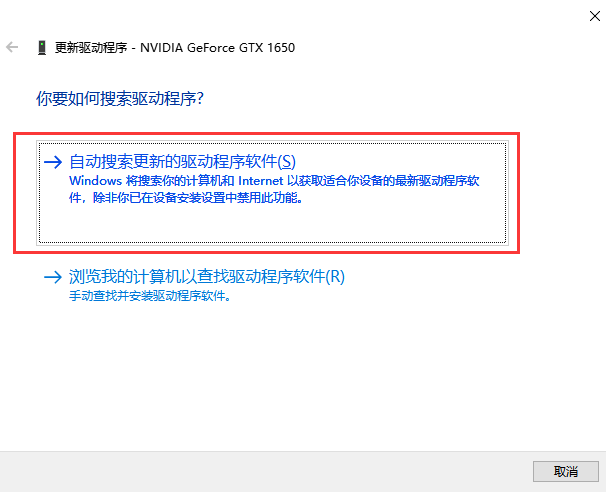The image size is (606, 492).
Task: Click the line 除非你已在设备安装设置中禁用此功能
Action: coord(197,198)
